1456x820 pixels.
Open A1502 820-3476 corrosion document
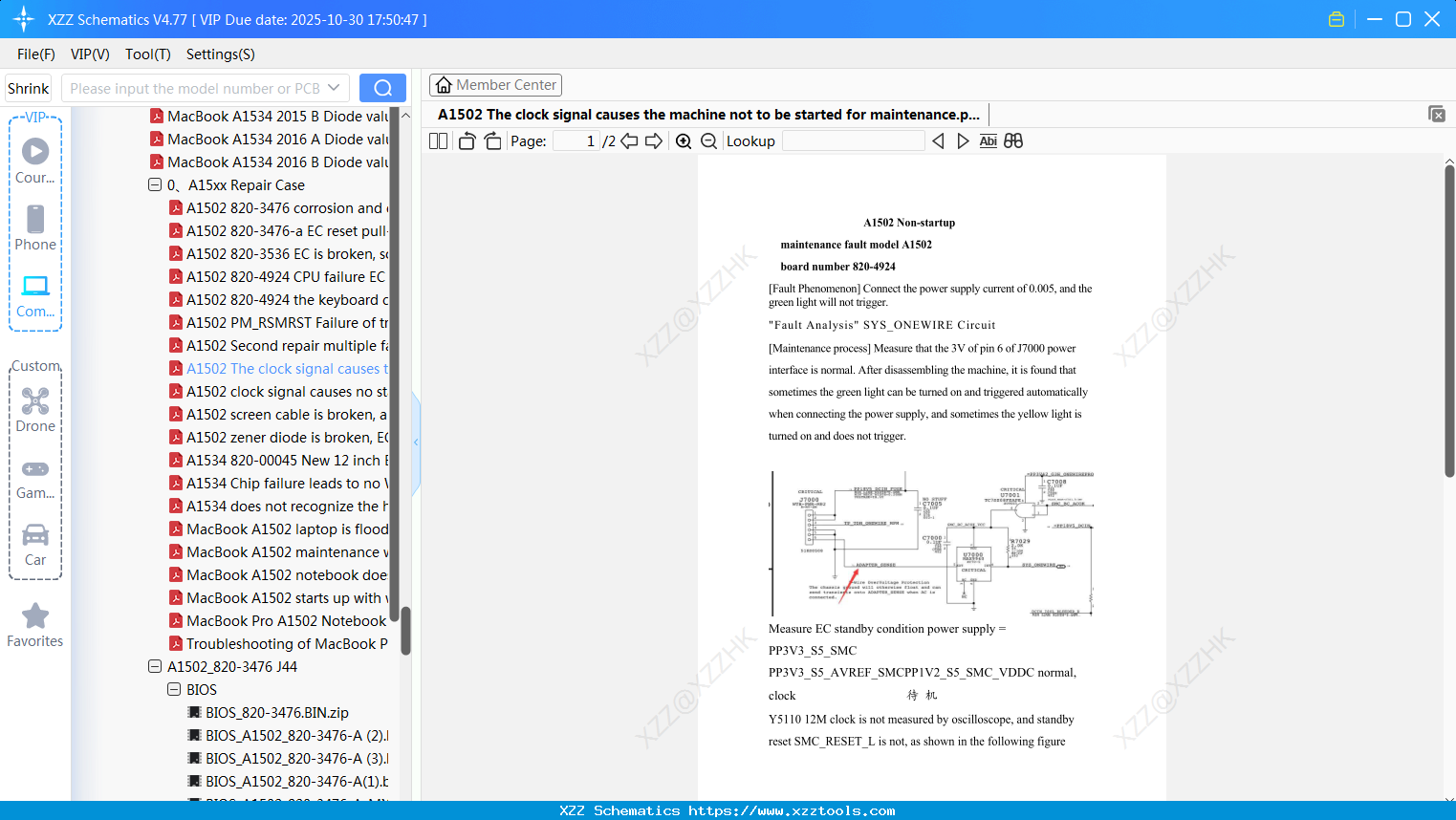click(279, 208)
